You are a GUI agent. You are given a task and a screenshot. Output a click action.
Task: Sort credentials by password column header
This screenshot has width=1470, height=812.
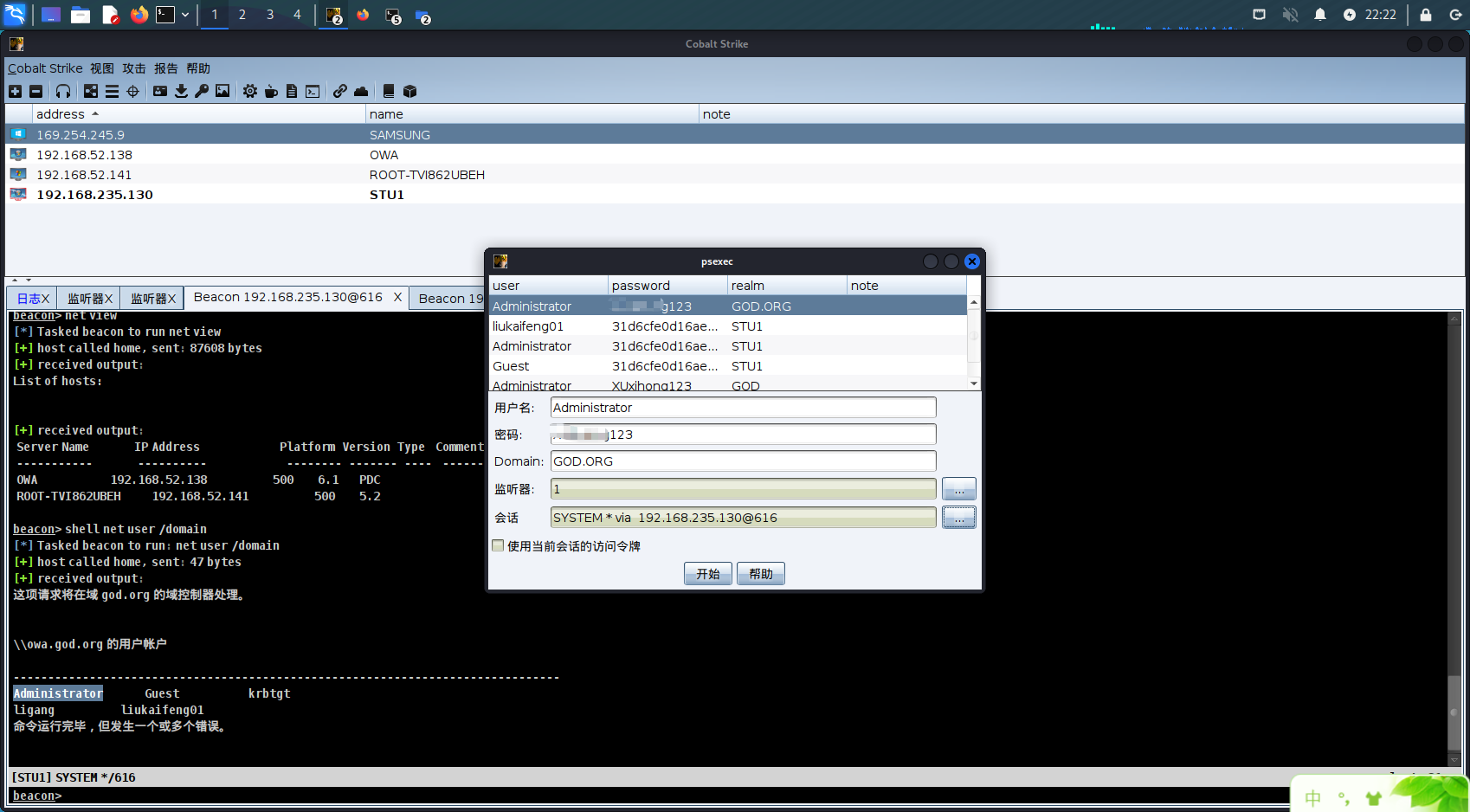click(x=667, y=286)
